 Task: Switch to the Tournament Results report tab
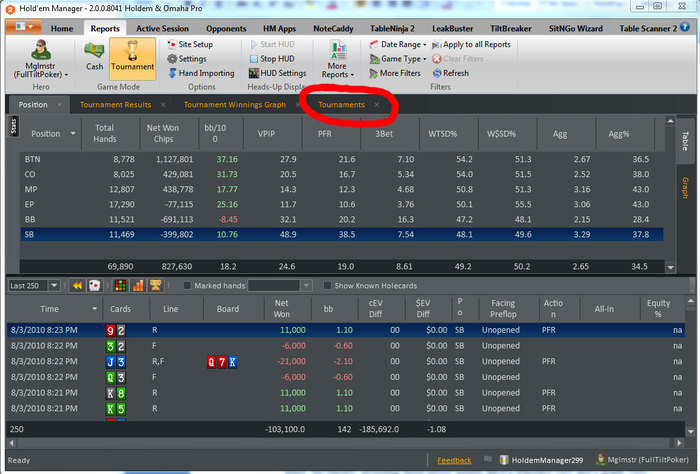(116, 104)
